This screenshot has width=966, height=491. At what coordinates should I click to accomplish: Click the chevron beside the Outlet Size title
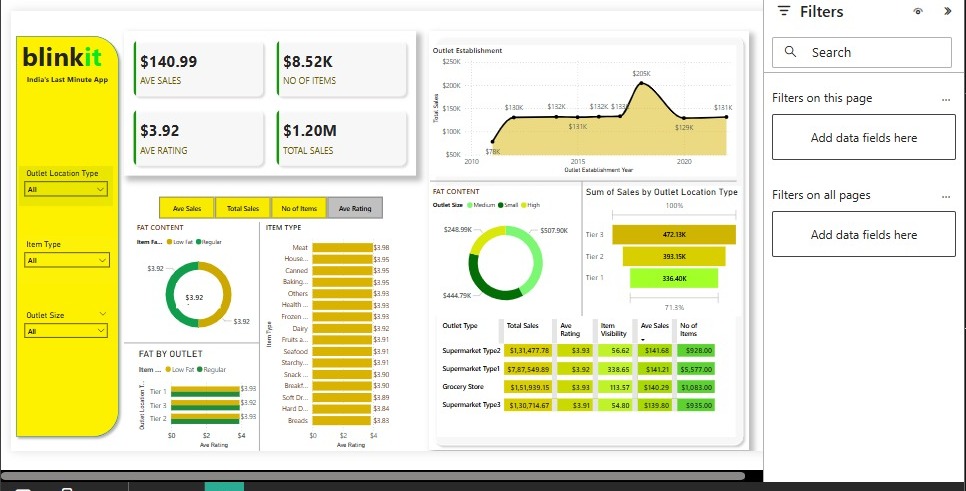pyautogui.click(x=102, y=314)
